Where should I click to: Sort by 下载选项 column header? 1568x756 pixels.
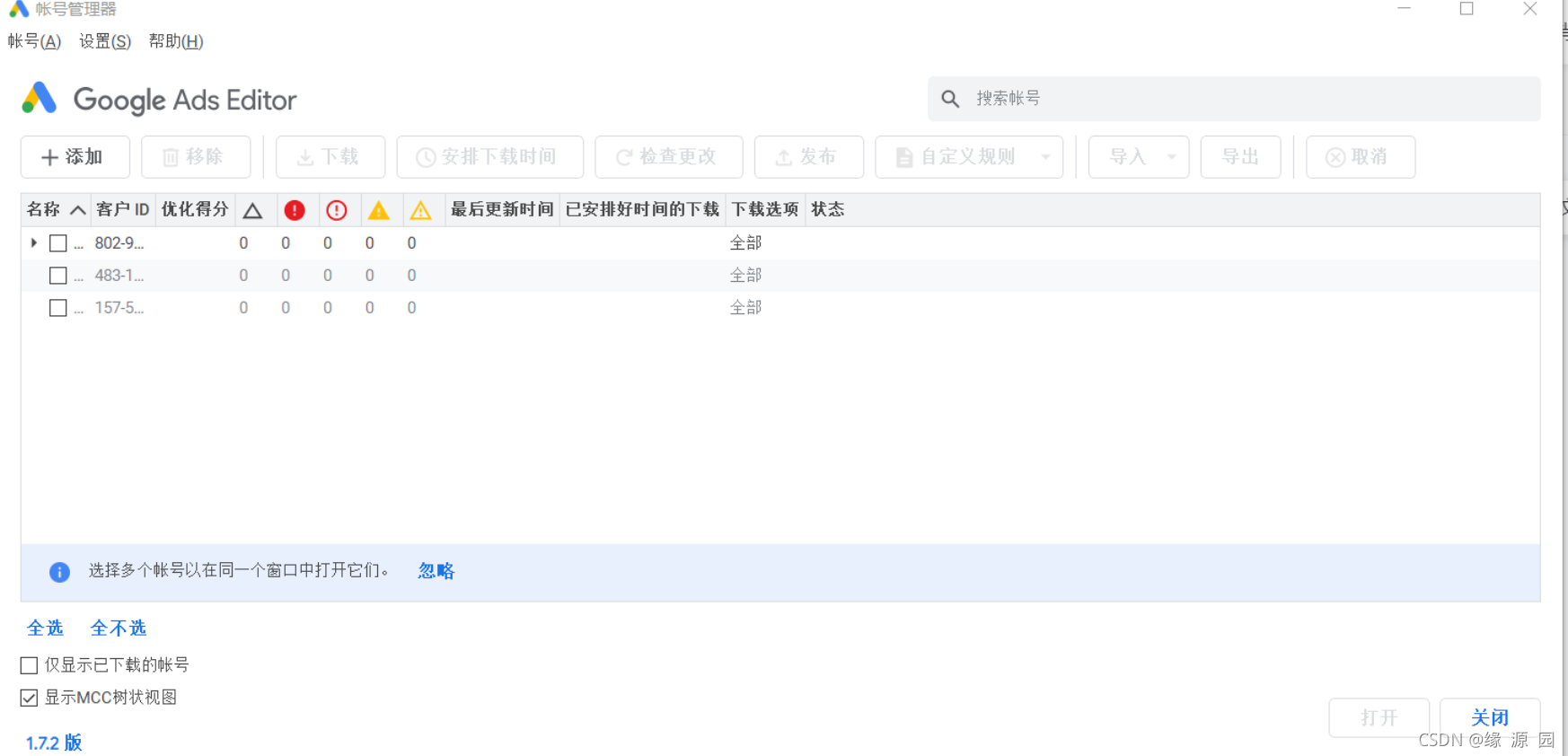click(x=765, y=209)
